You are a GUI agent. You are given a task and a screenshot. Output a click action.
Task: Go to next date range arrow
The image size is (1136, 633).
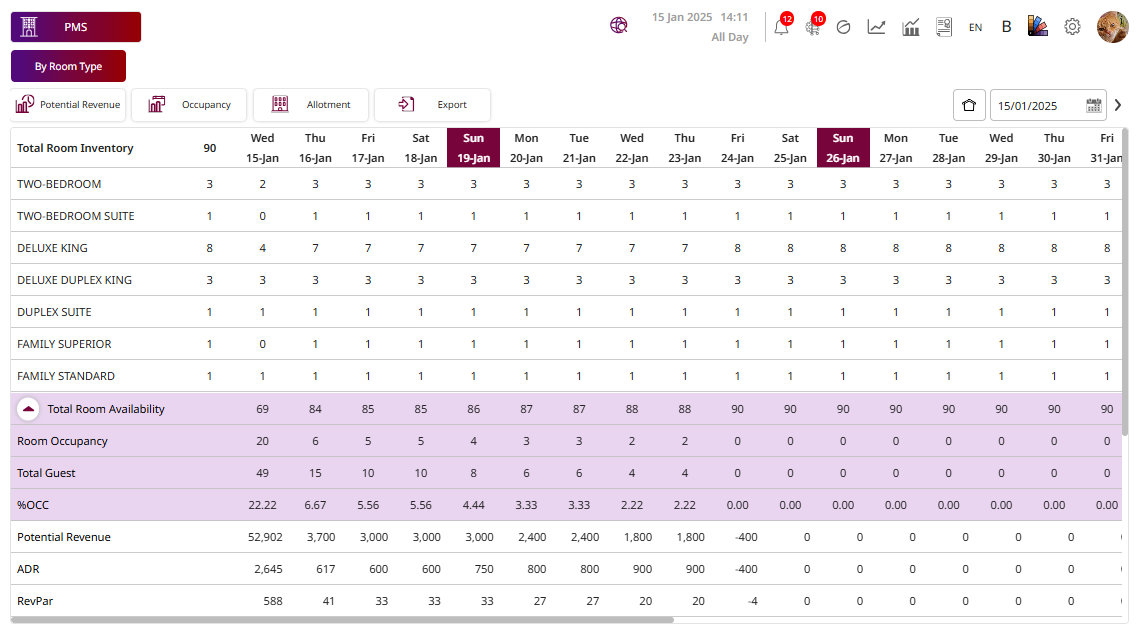(x=1118, y=105)
